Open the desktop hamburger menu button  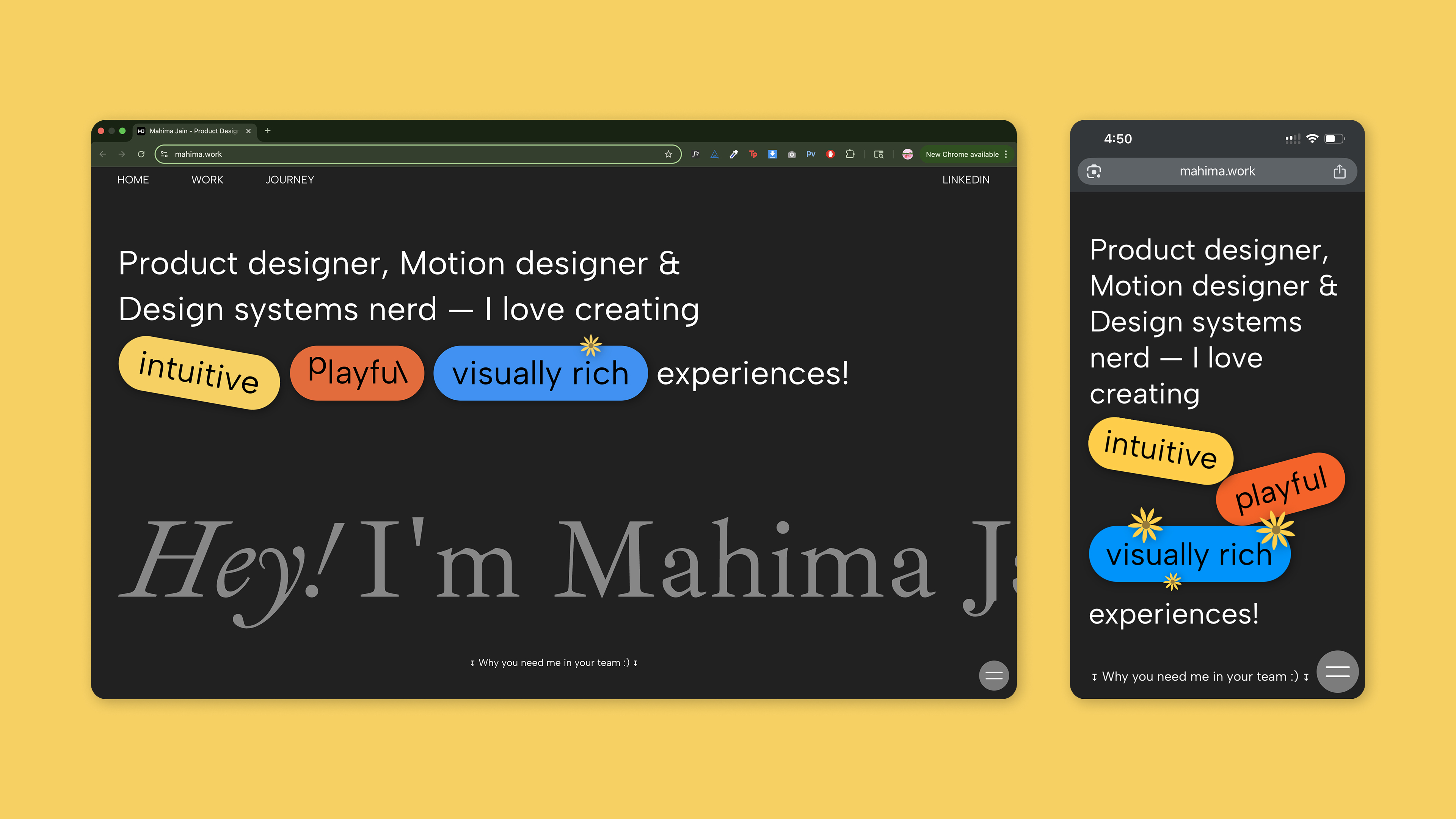(x=993, y=675)
